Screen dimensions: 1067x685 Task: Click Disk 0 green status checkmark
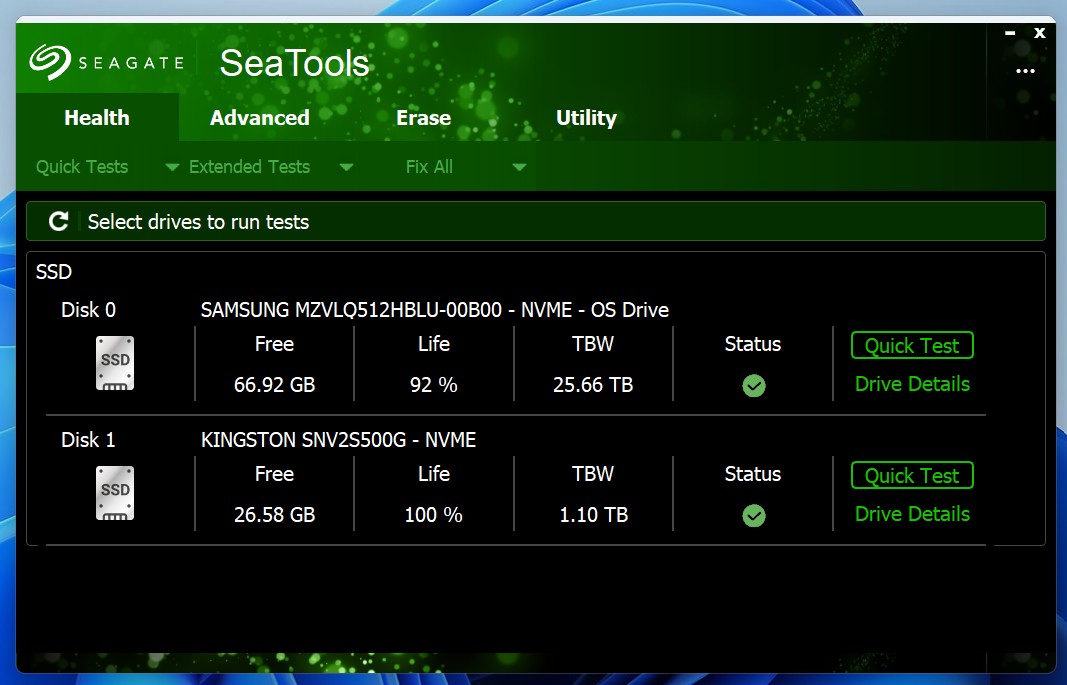click(x=754, y=386)
